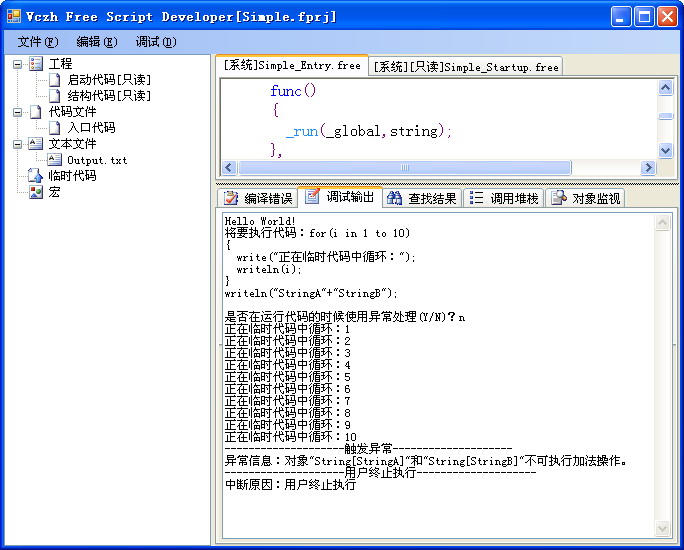Select 启动代码[只读] tree item

pyautogui.click(x=109, y=80)
